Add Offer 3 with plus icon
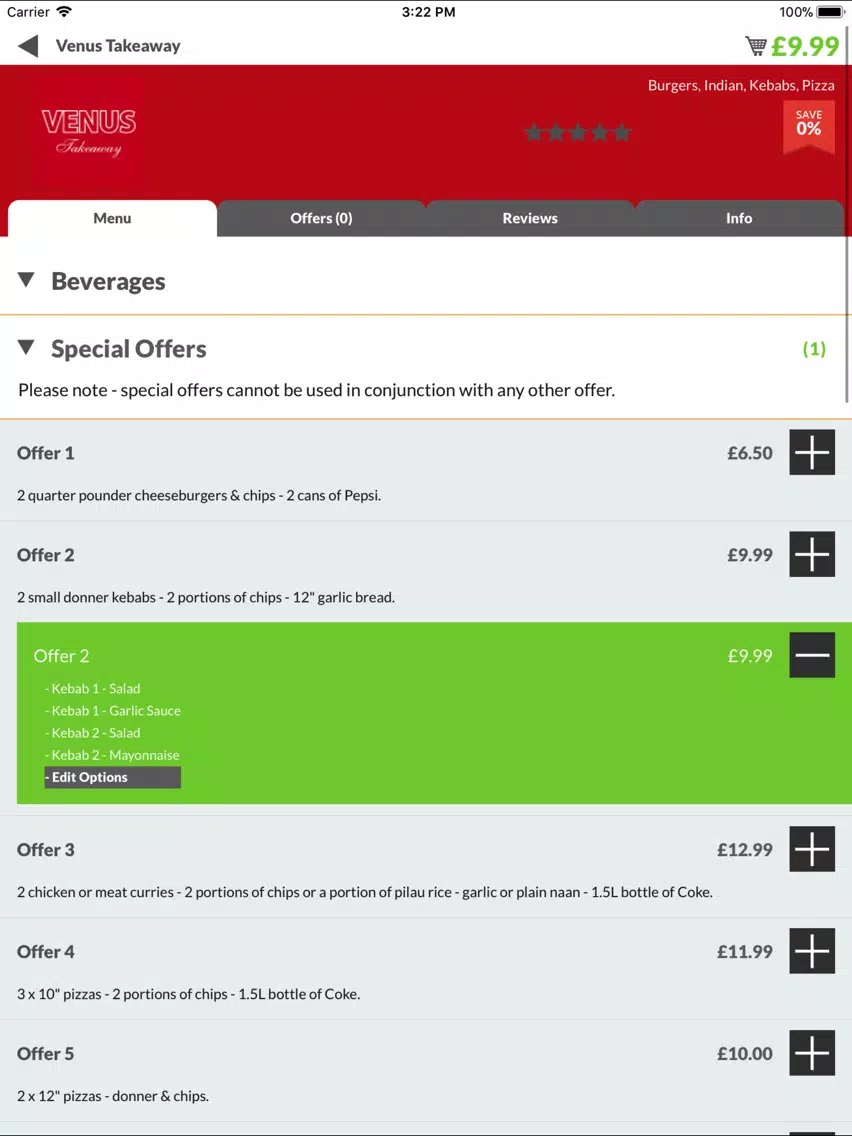The width and height of the screenshot is (852, 1136). (x=811, y=848)
